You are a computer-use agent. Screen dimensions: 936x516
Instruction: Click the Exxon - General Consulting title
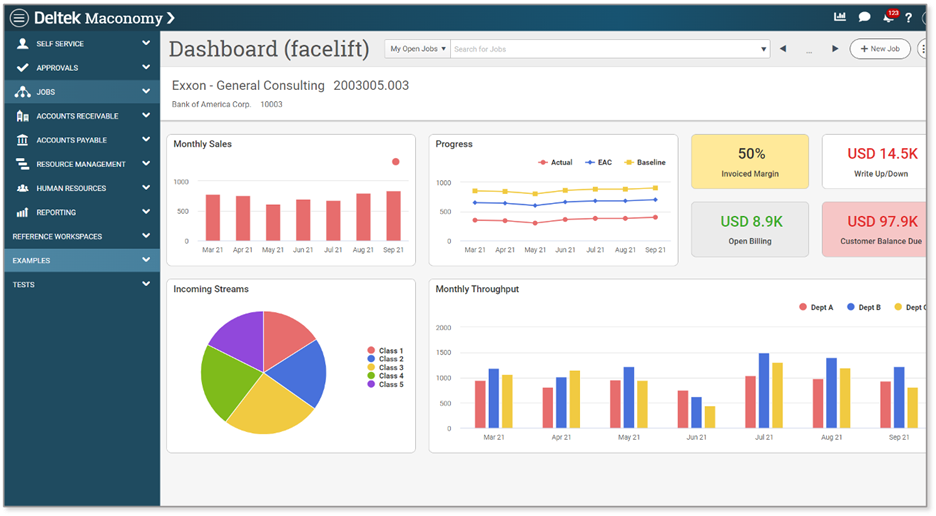pos(248,85)
